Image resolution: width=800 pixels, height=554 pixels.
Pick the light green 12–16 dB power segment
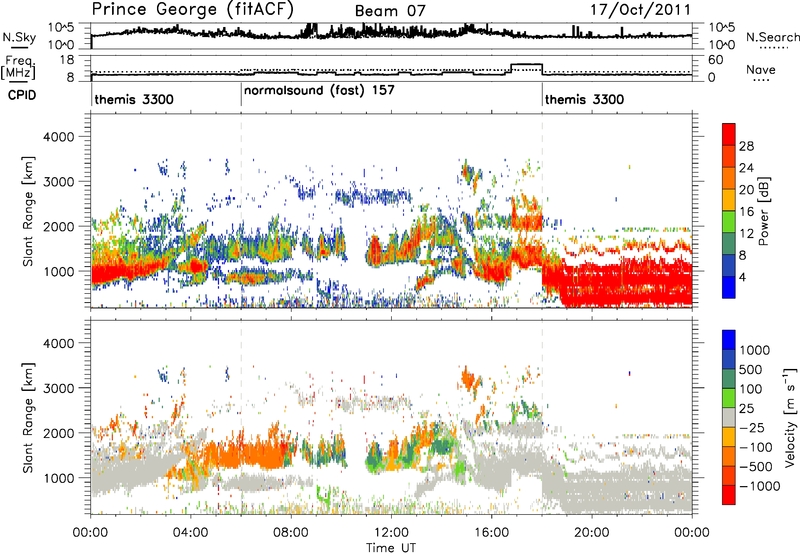click(x=729, y=222)
